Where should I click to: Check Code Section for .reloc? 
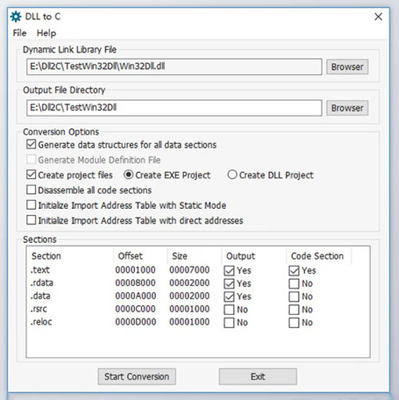coord(294,323)
